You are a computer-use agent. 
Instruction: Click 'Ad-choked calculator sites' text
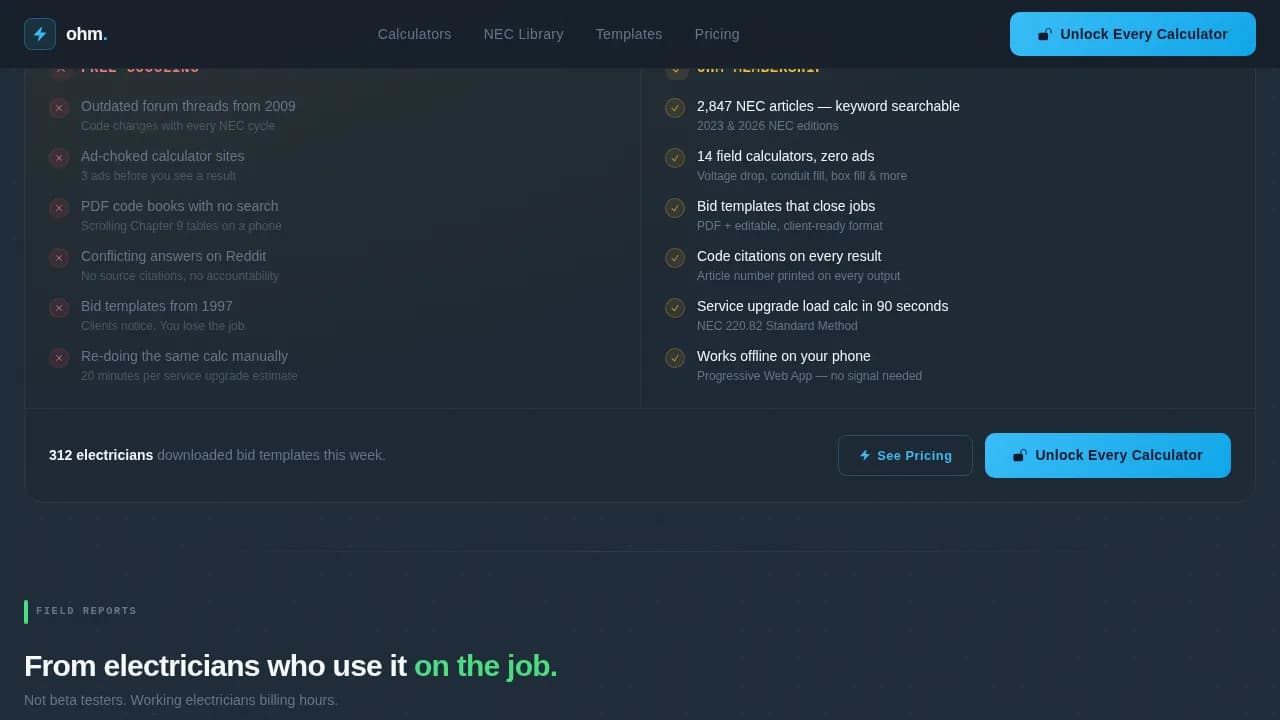[x=162, y=156]
